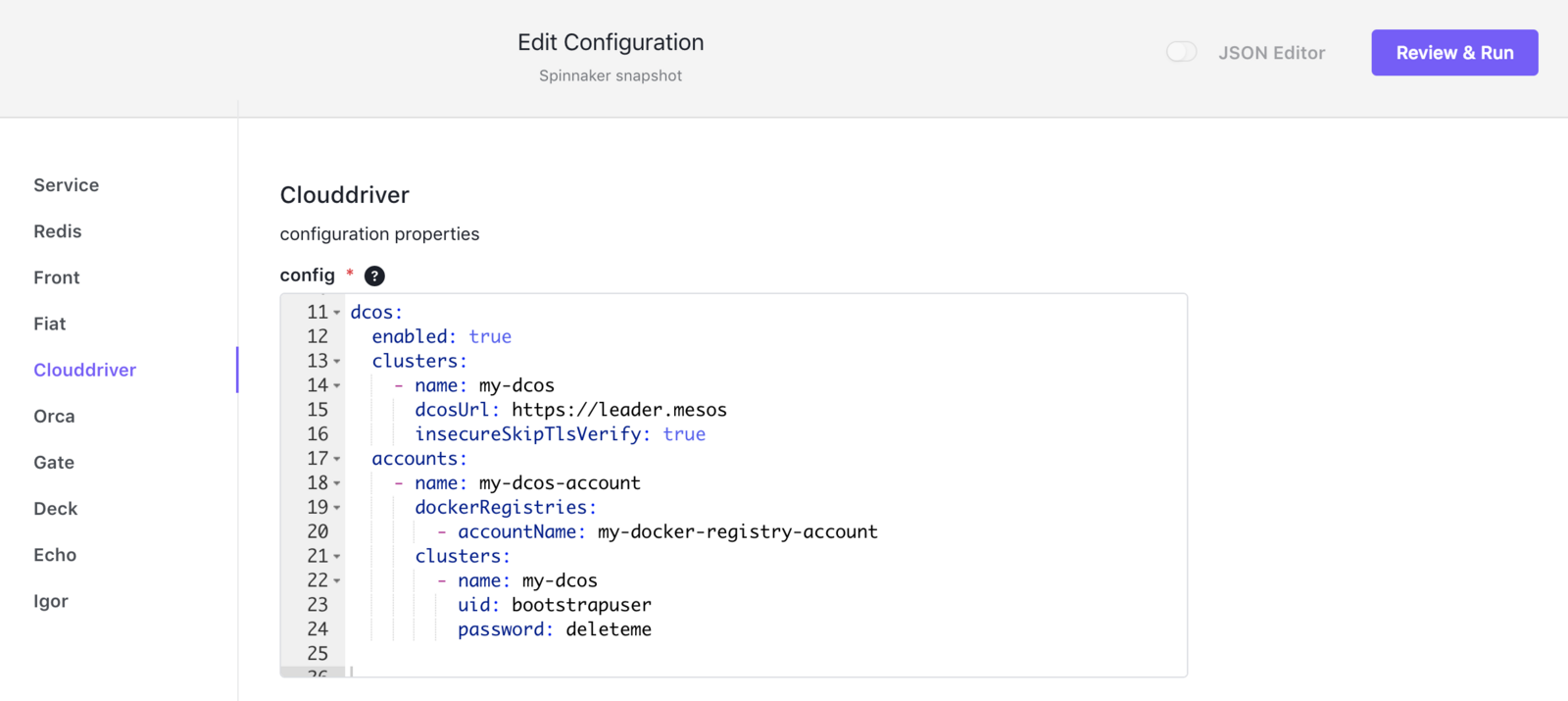The image size is (1568, 701).
Task: Open the Igor section
Action: tap(51, 600)
